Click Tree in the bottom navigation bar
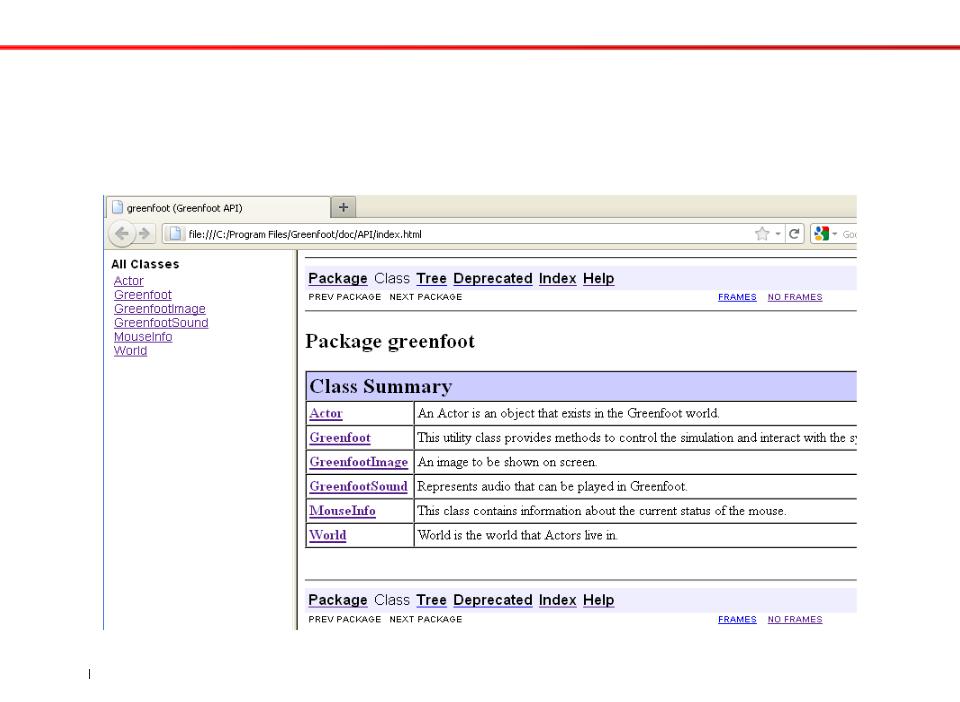The height and width of the screenshot is (702, 960). tap(432, 600)
